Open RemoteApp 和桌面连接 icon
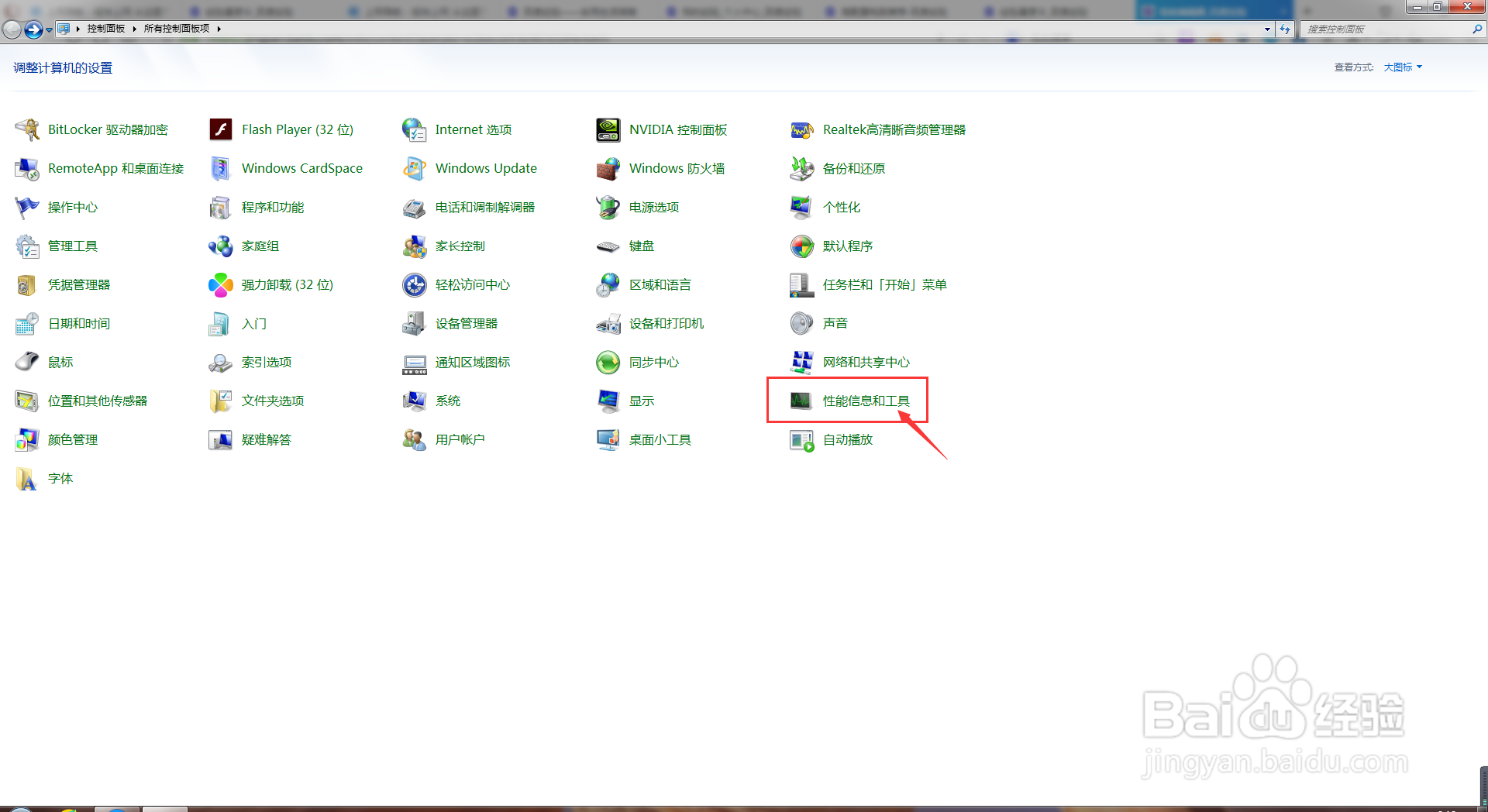The height and width of the screenshot is (812, 1488). [x=27, y=168]
